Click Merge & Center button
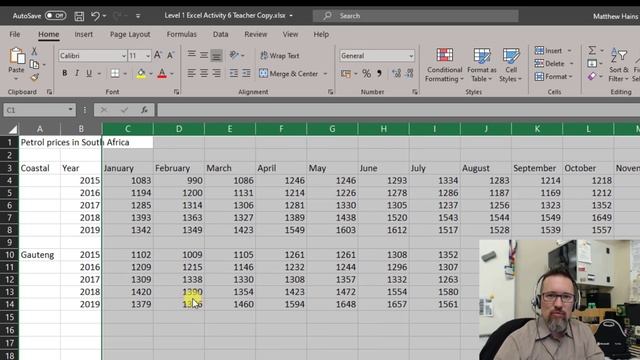Viewport: 640px width, 360px height. tap(289, 74)
